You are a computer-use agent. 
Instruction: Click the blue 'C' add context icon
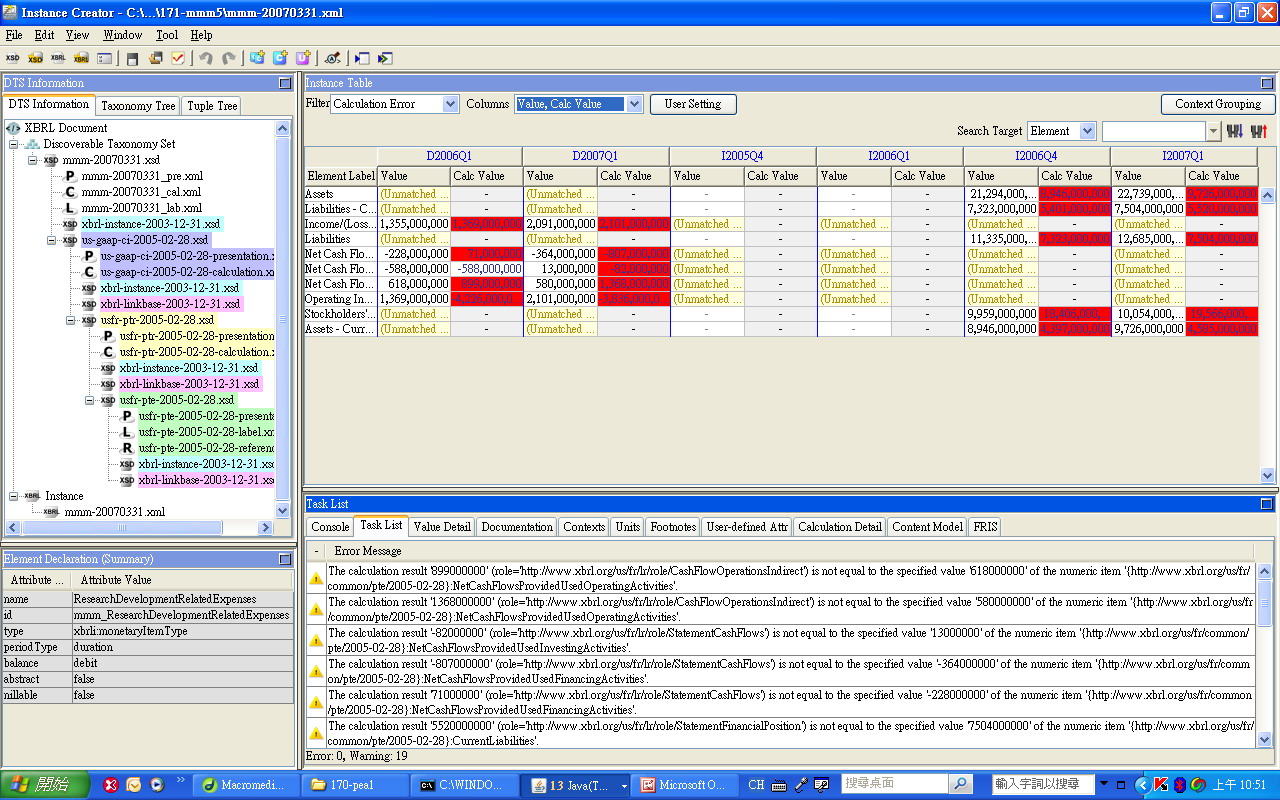coord(280,59)
